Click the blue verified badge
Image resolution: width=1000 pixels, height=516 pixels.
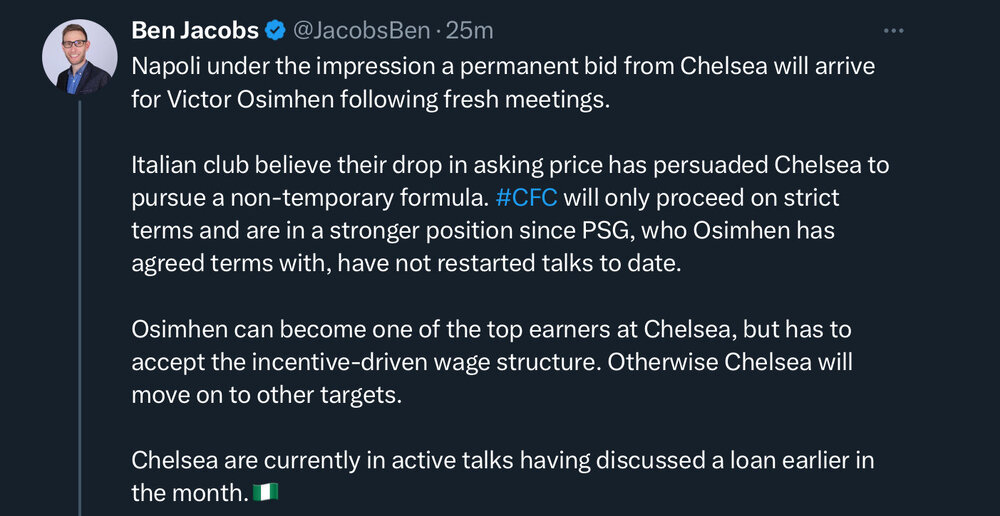tap(275, 30)
